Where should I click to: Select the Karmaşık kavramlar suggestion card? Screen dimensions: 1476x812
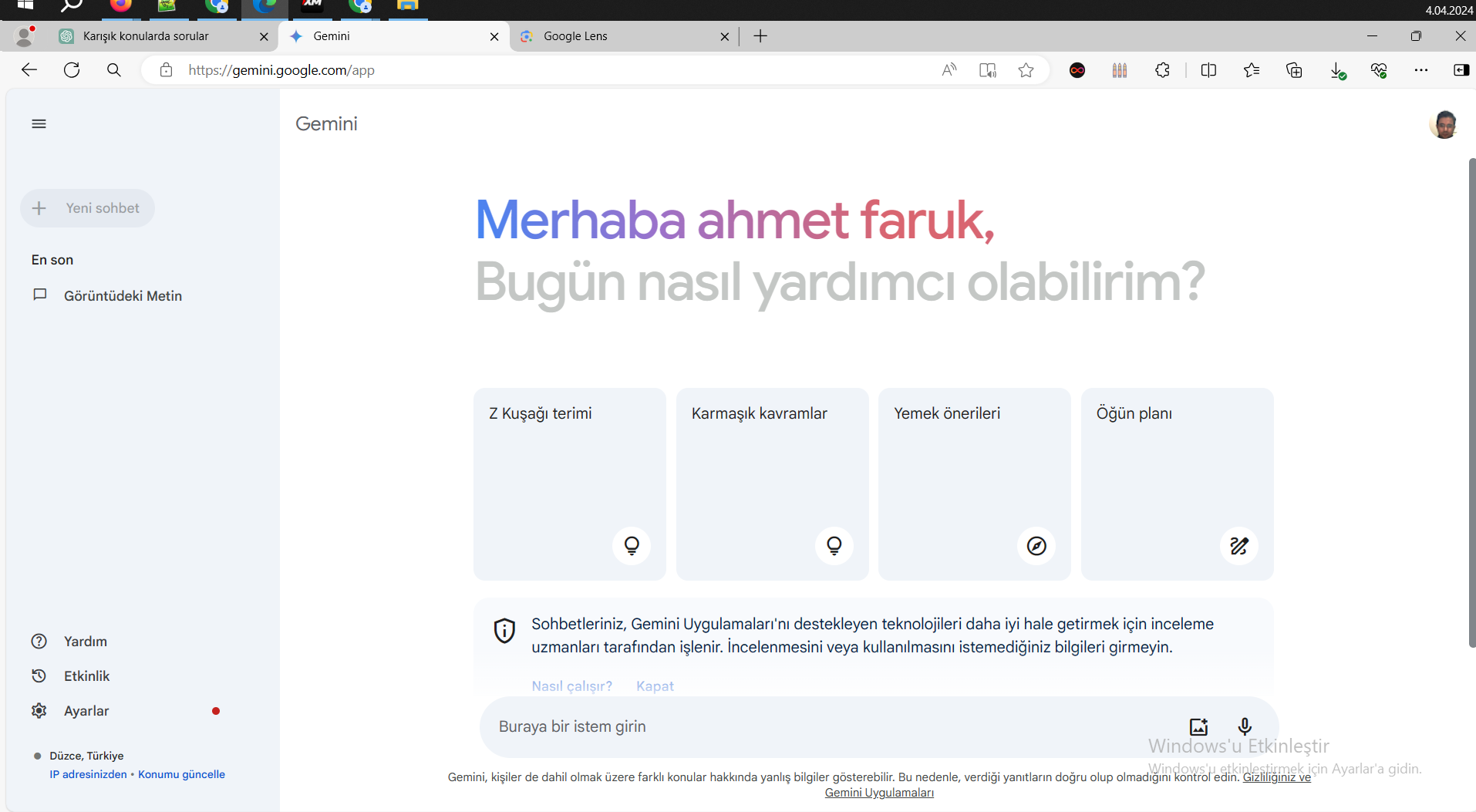pyautogui.click(x=773, y=484)
